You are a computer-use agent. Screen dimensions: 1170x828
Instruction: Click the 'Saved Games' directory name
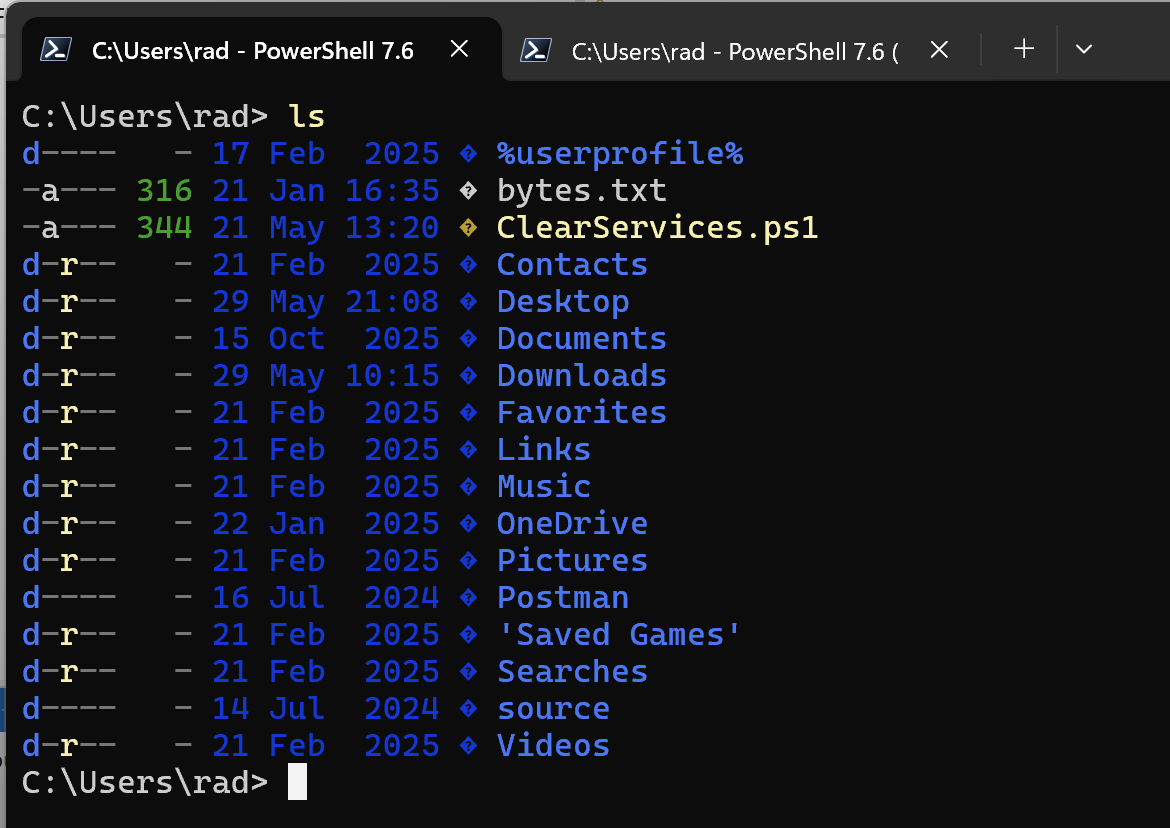pyautogui.click(x=619, y=635)
